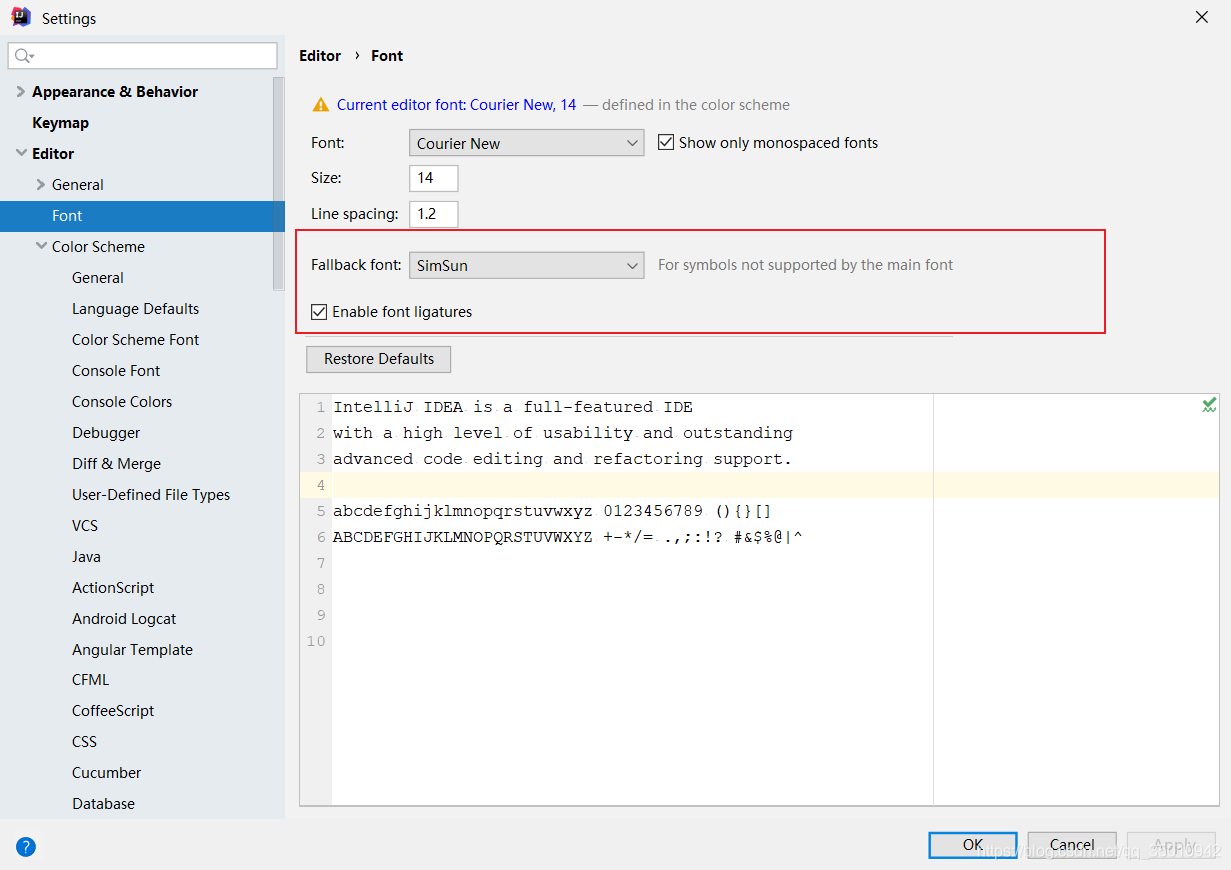Collapse the Editor tree section

coord(21,154)
